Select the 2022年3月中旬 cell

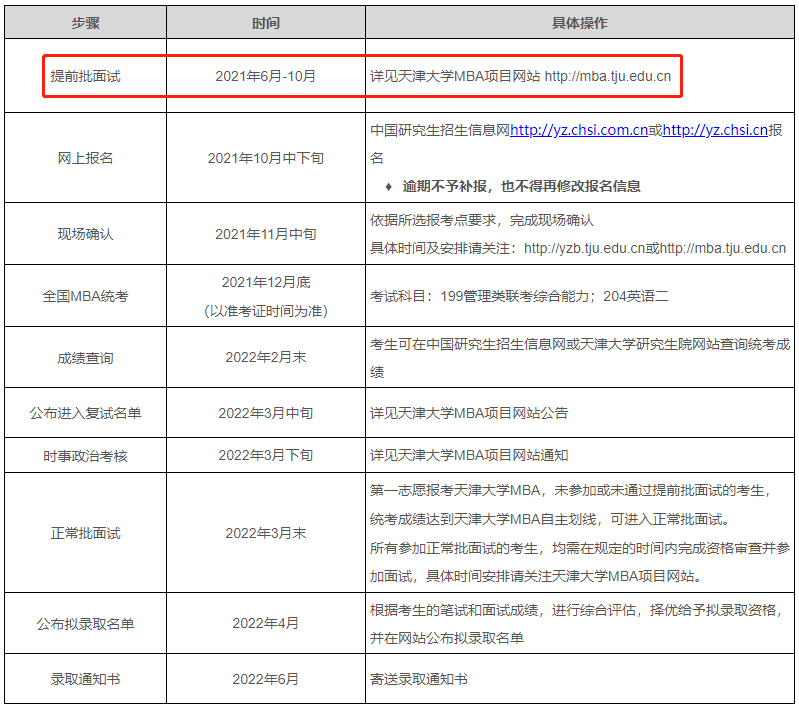(265, 413)
